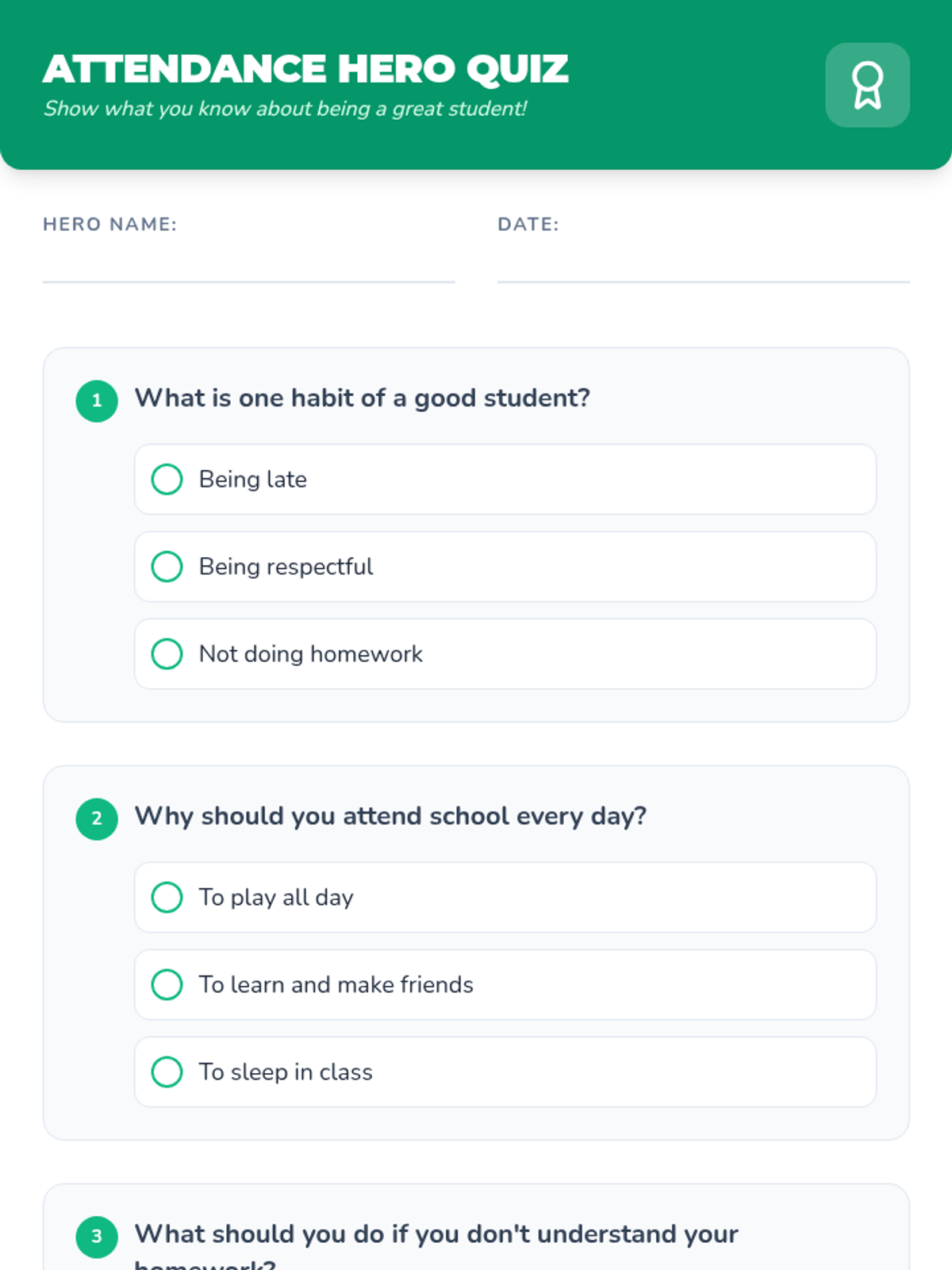This screenshot has width=952, height=1270.
Task: Click question 1 number badge
Action: (97, 400)
